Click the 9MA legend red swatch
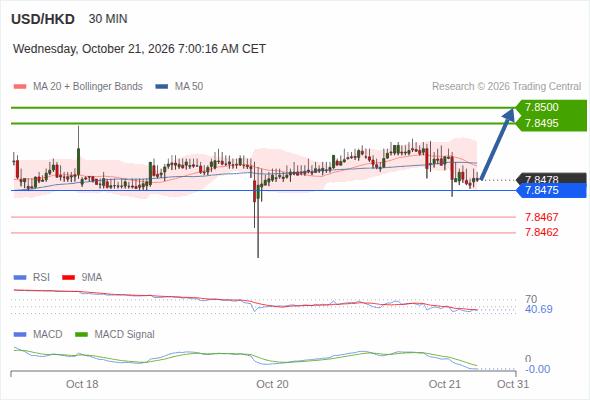 (68, 278)
